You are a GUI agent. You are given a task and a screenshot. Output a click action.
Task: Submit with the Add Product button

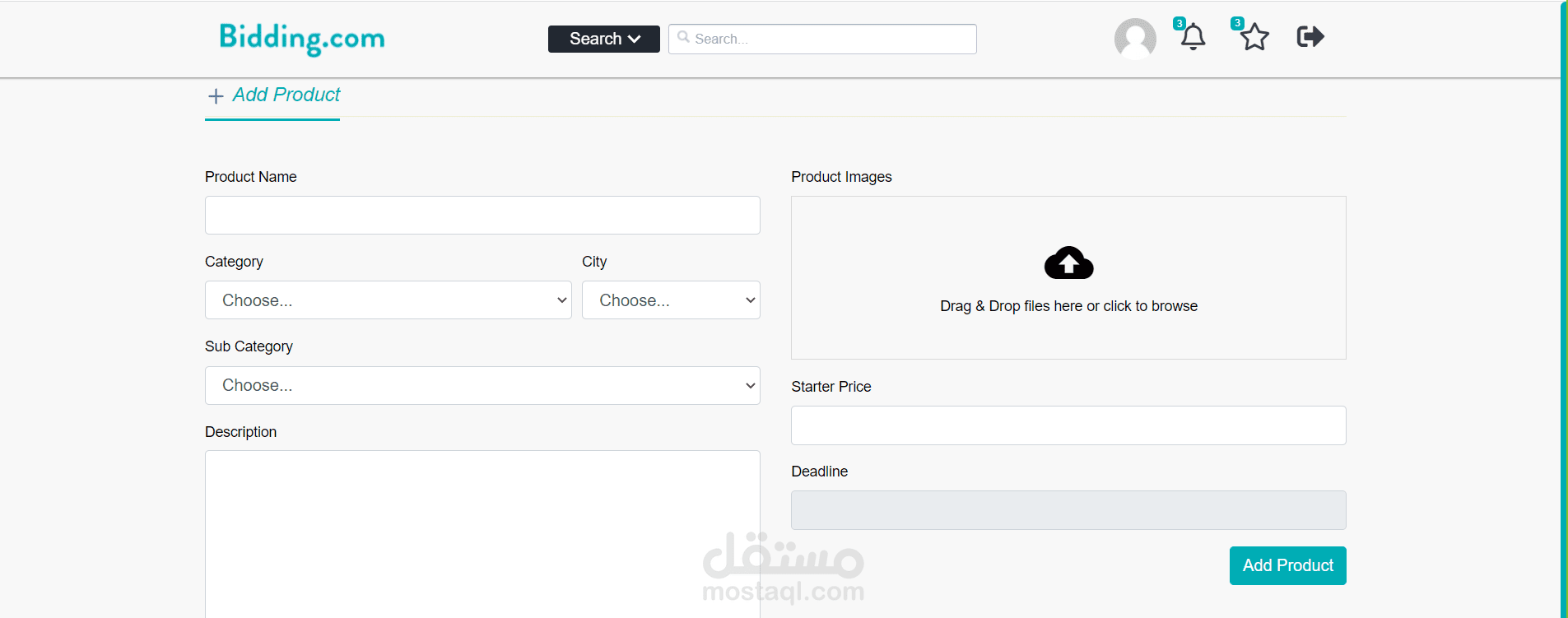click(x=1287, y=565)
